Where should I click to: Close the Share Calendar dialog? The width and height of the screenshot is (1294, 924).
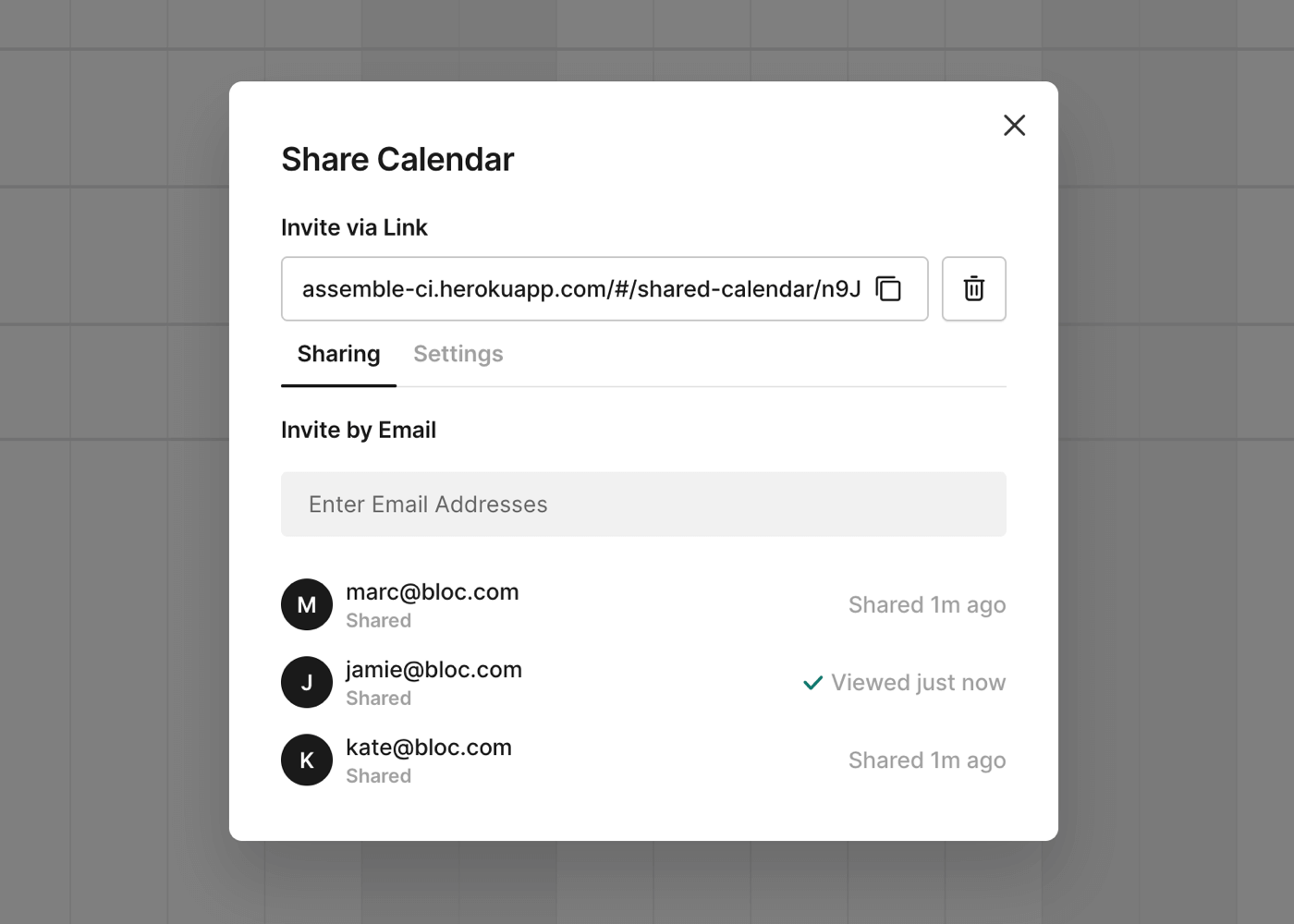1014,126
